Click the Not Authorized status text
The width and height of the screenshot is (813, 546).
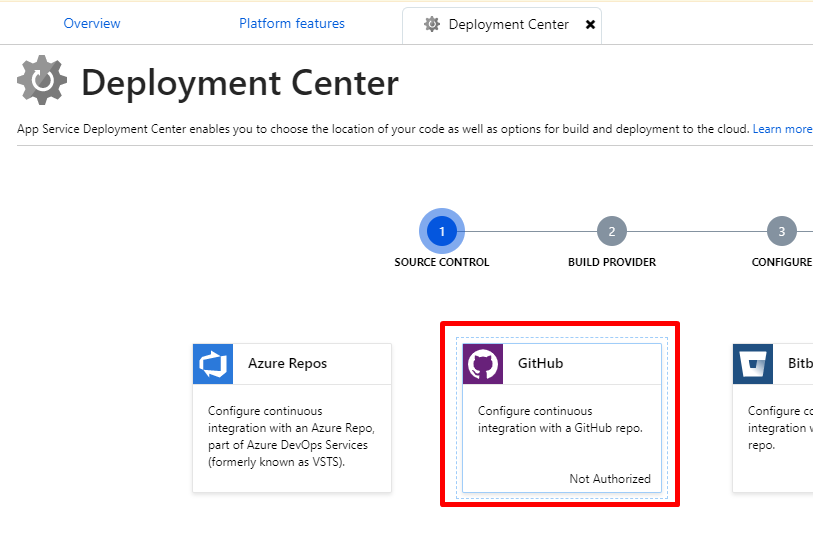pyautogui.click(x=610, y=479)
